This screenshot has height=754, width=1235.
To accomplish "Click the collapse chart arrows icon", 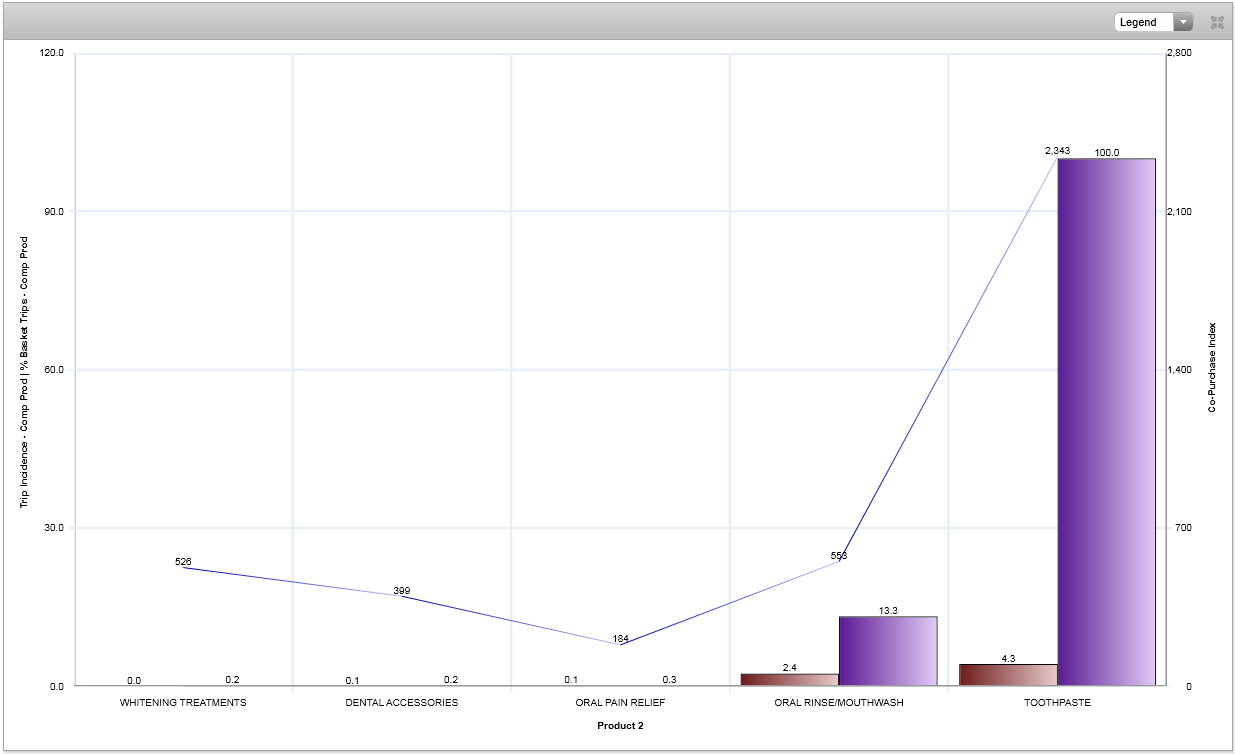I will [x=1217, y=22].
